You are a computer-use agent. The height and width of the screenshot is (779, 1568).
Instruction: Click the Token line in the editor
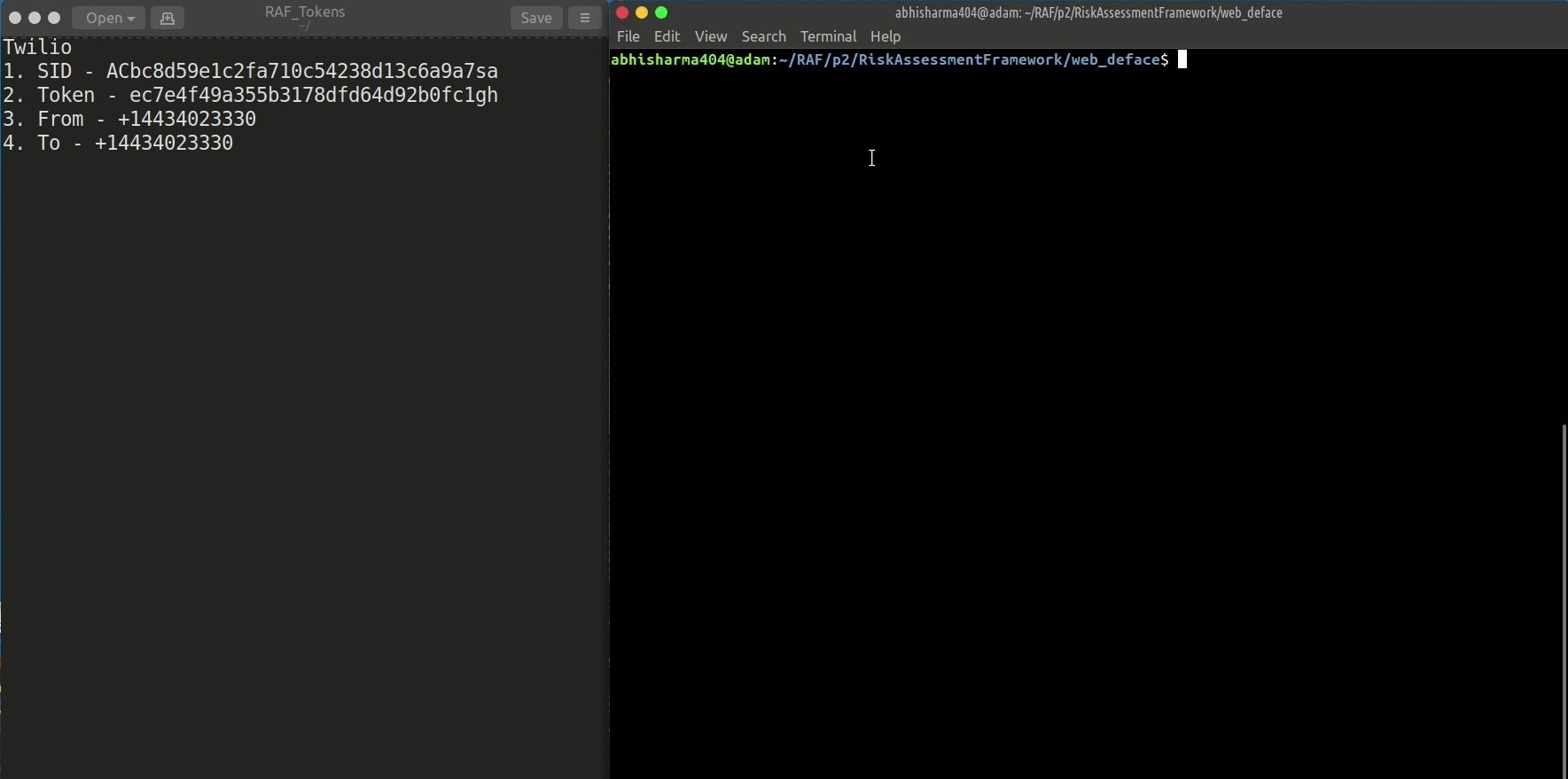(x=251, y=95)
